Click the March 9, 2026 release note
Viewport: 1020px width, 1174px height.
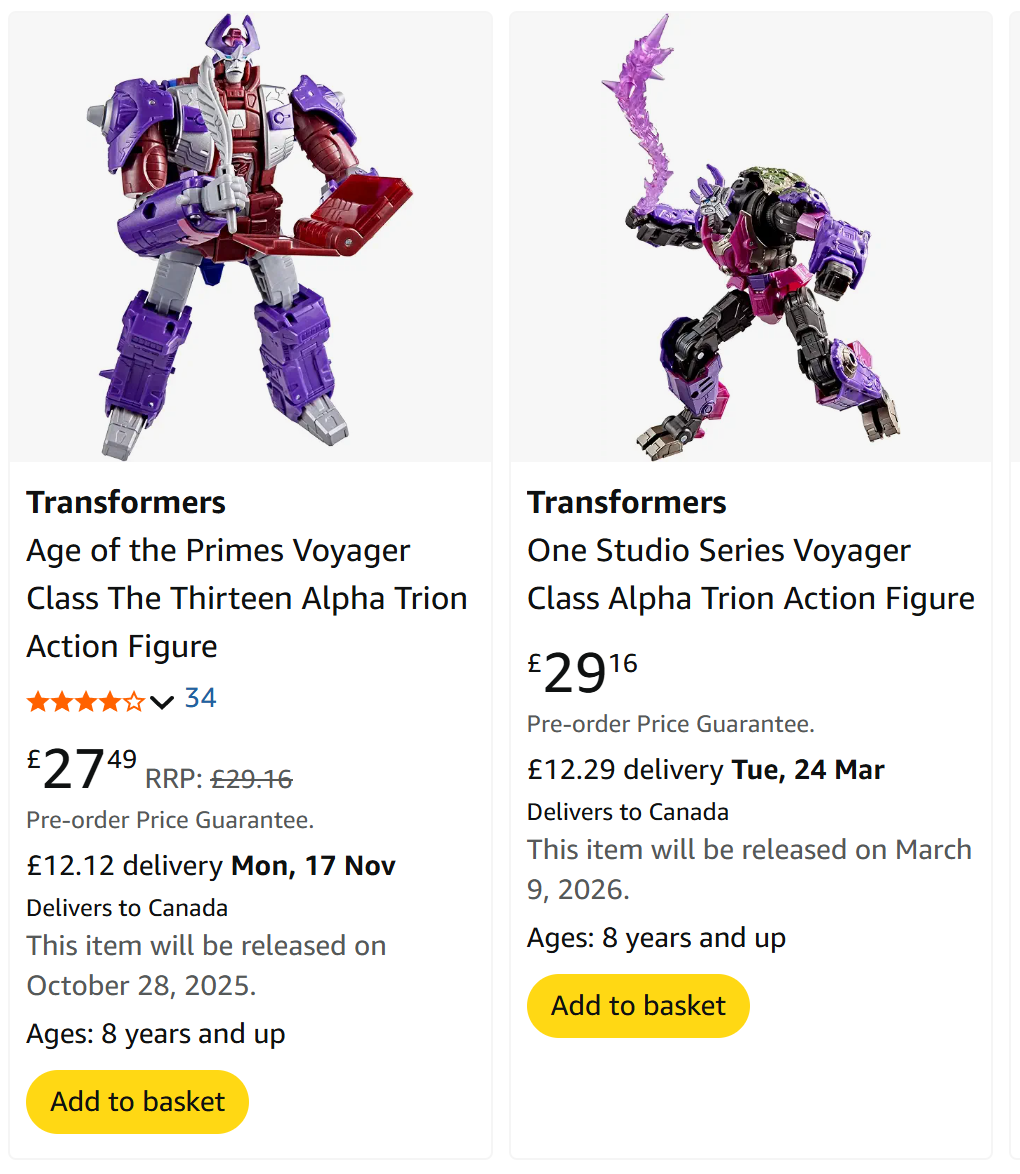click(749, 868)
